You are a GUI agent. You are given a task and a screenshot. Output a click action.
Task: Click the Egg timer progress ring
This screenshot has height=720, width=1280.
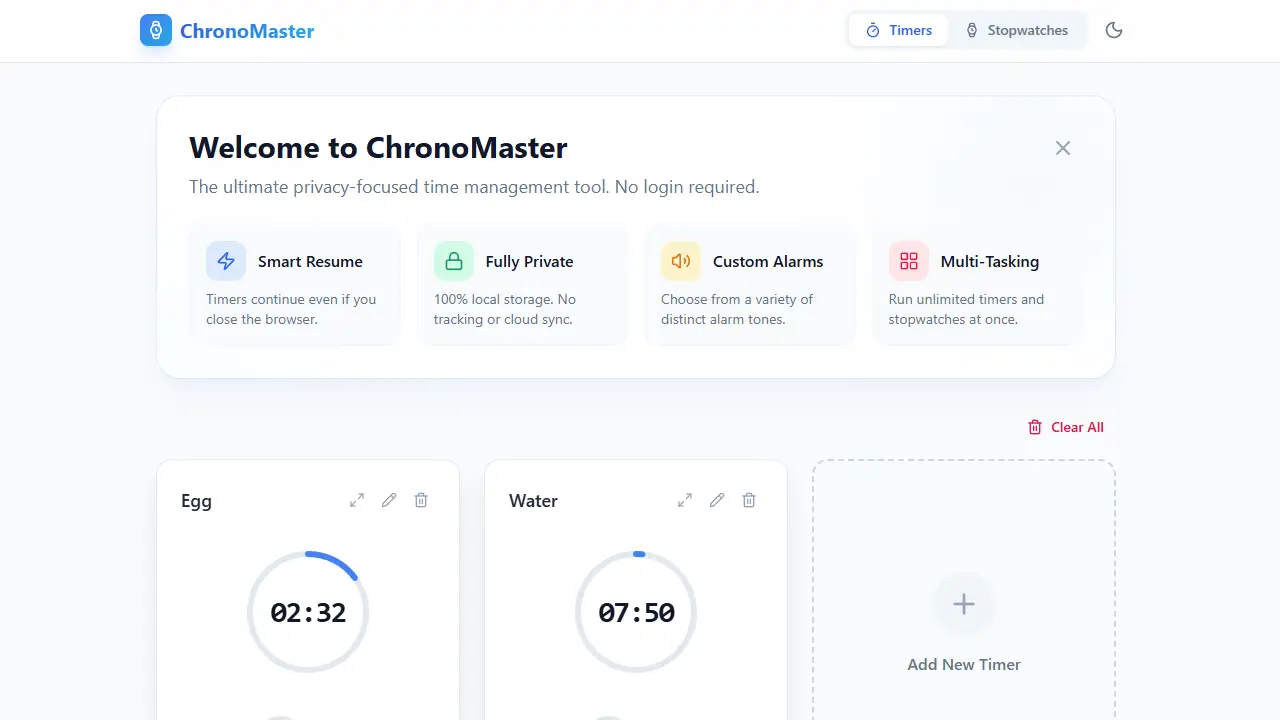pos(308,612)
